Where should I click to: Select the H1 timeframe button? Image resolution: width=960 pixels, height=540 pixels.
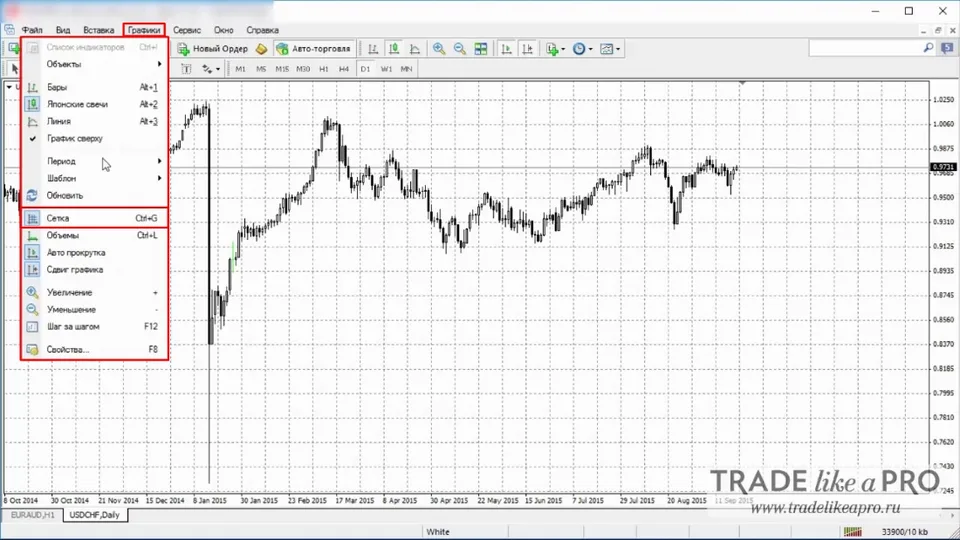[x=324, y=69]
